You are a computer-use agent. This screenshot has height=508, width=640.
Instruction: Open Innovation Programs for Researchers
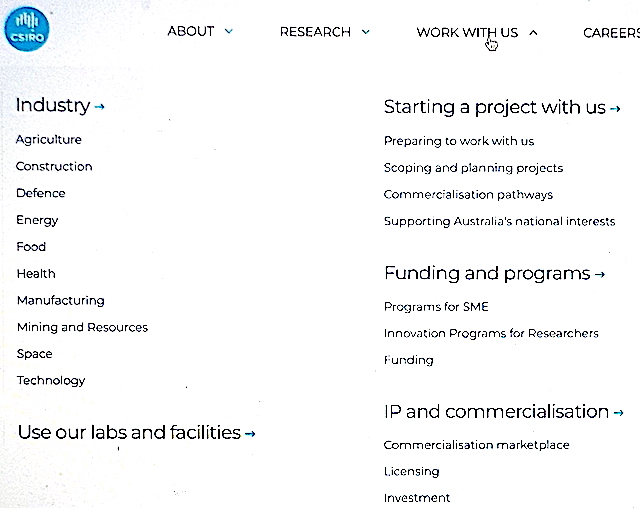coord(491,333)
